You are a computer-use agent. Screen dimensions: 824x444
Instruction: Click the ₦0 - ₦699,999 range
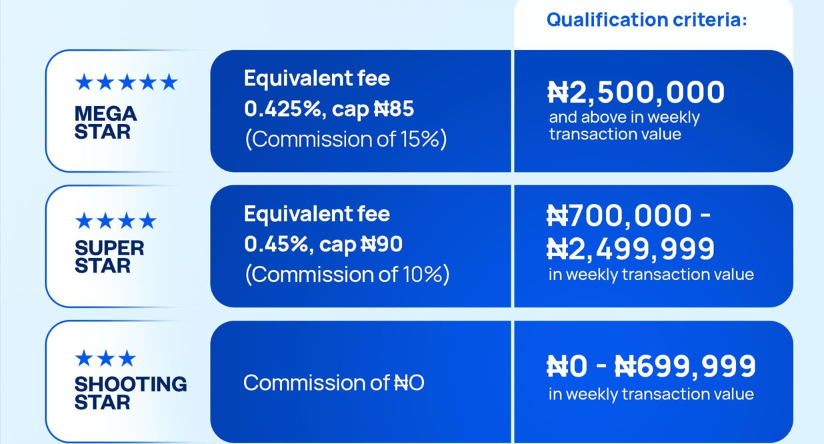click(651, 366)
